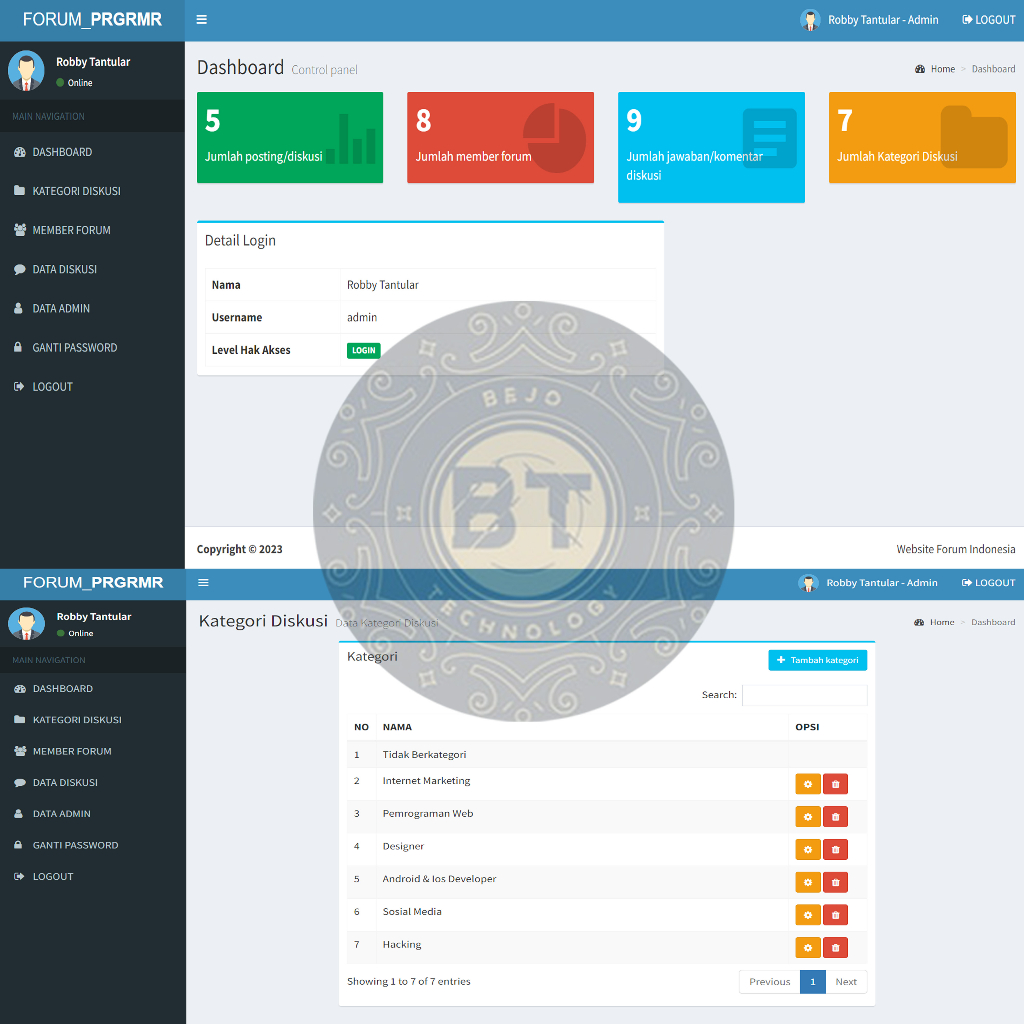Go to the Next page of categories
Screen dimensions: 1024x1024
[x=846, y=982]
